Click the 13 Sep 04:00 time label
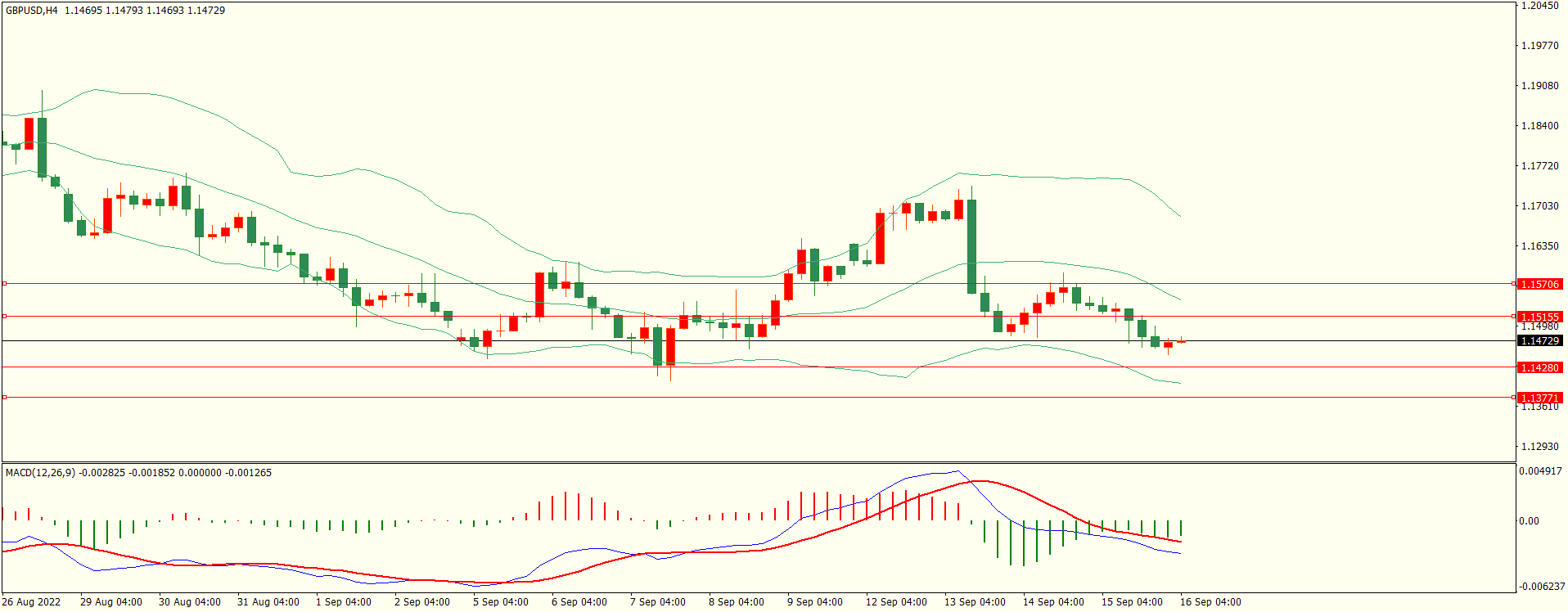Screen dimensions: 1568x612 (975, 602)
